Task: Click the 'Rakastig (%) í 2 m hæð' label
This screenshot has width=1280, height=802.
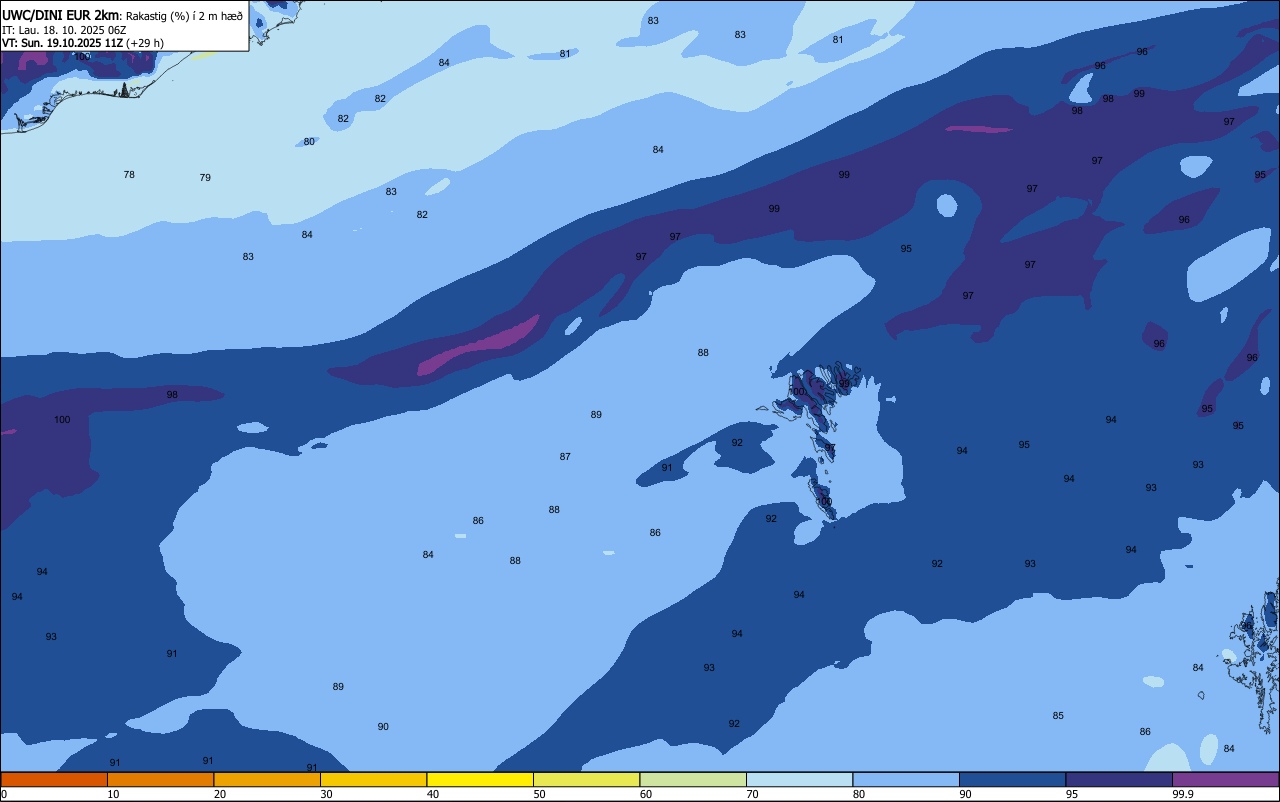Action: [184, 16]
